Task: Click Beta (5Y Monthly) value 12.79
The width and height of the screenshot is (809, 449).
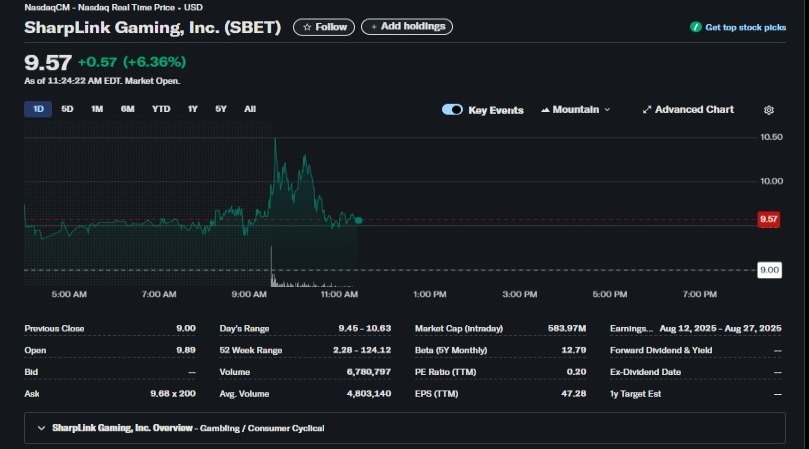Action: (x=574, y=350)
